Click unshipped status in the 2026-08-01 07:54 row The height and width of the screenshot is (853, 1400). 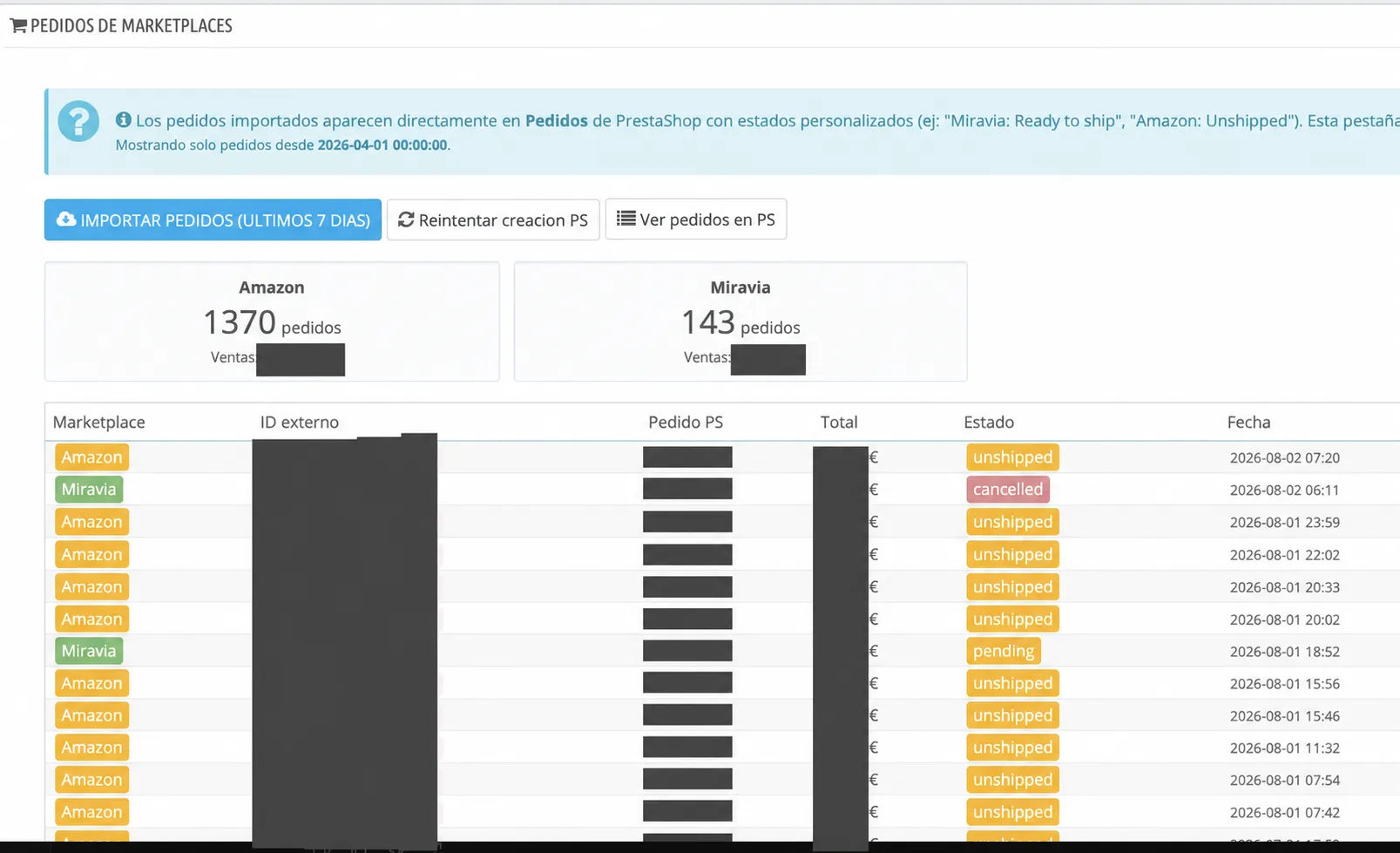point(1012,780)
